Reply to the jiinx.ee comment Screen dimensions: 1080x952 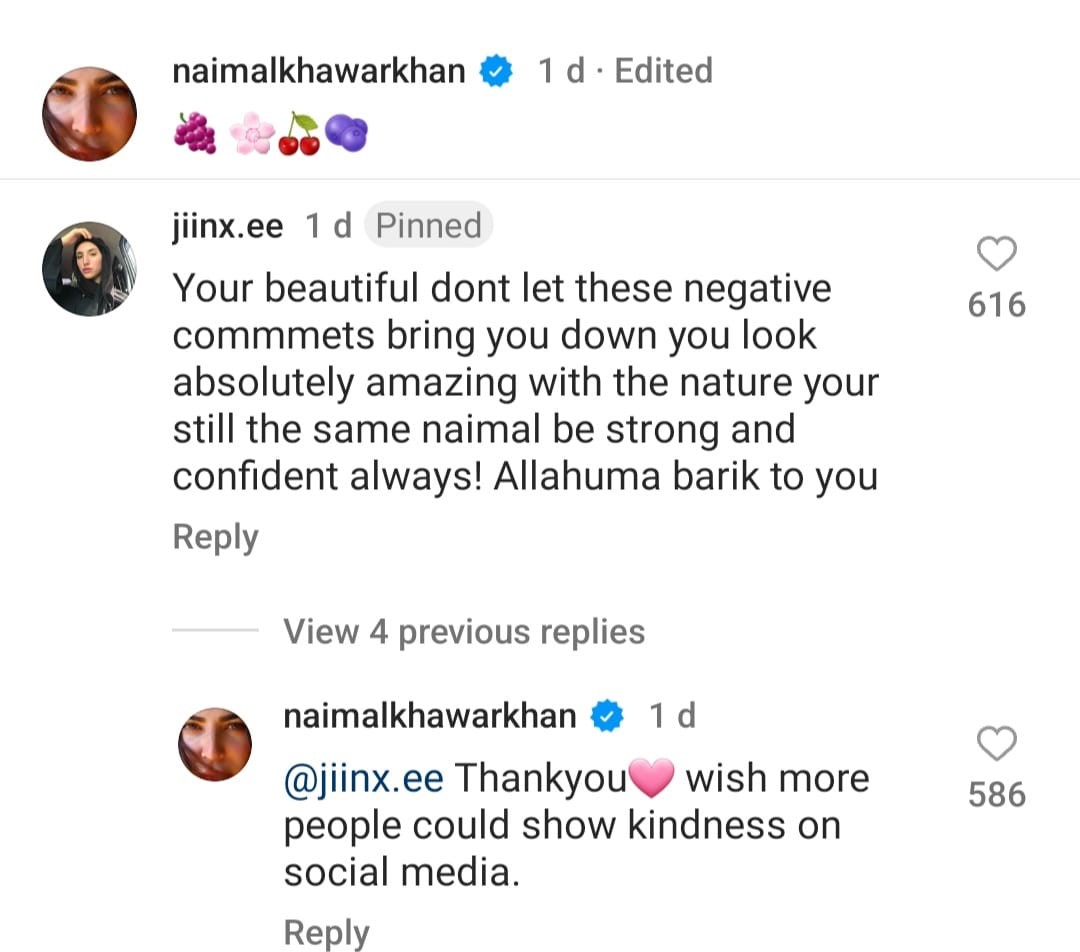tap(215, 537)
